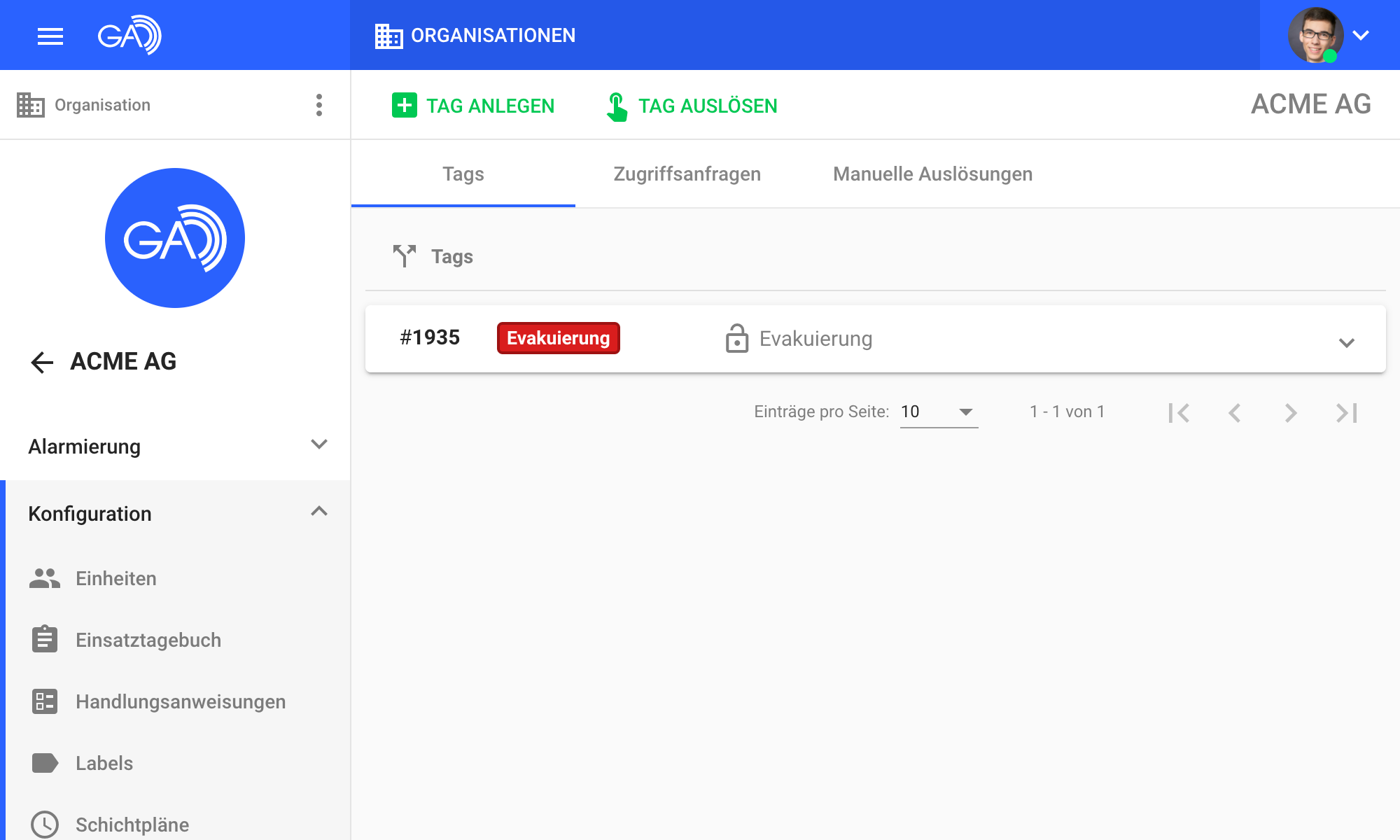Open Einheiten in the sidebar

(116, 578)
